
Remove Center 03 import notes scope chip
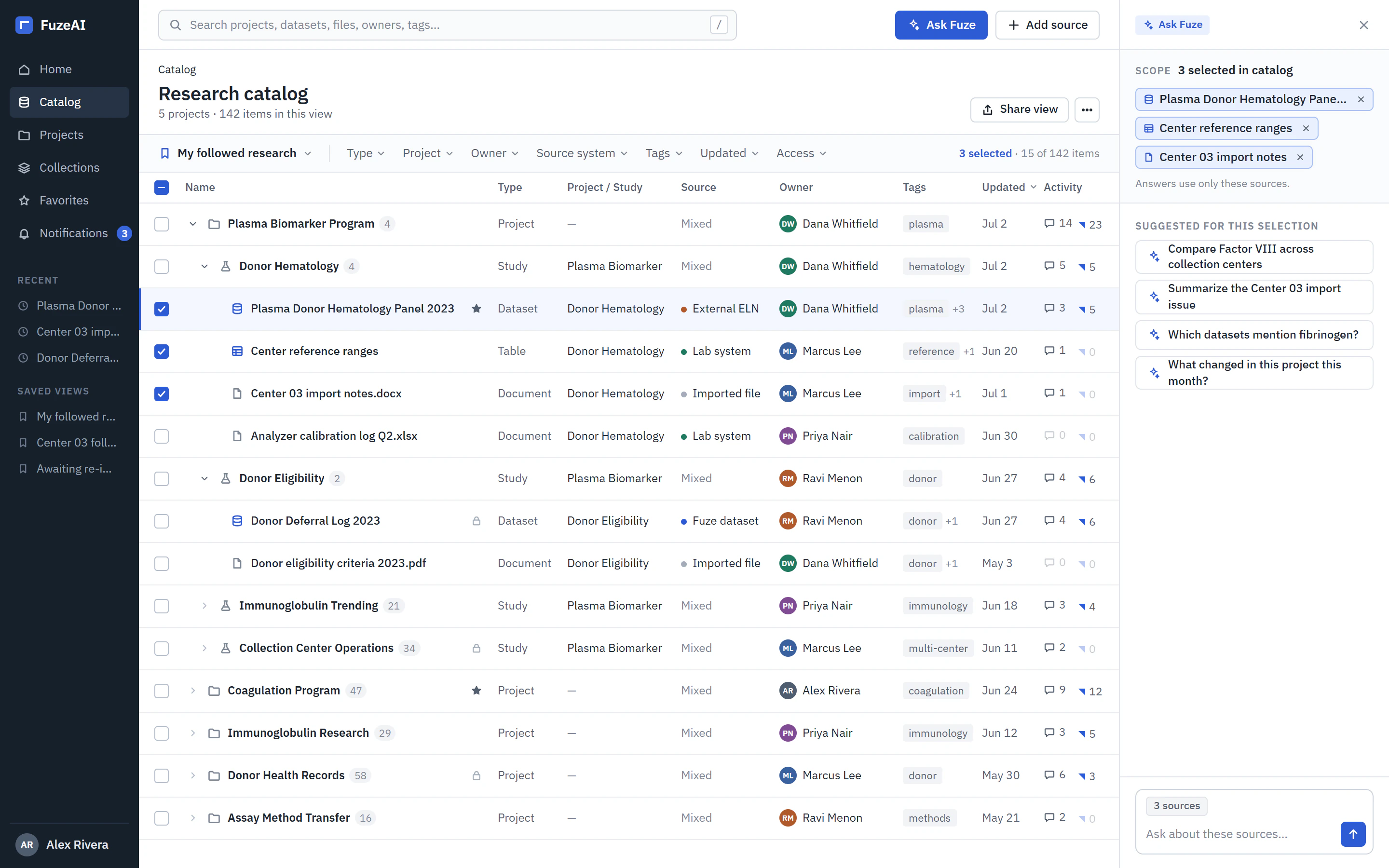(1300, 157)
